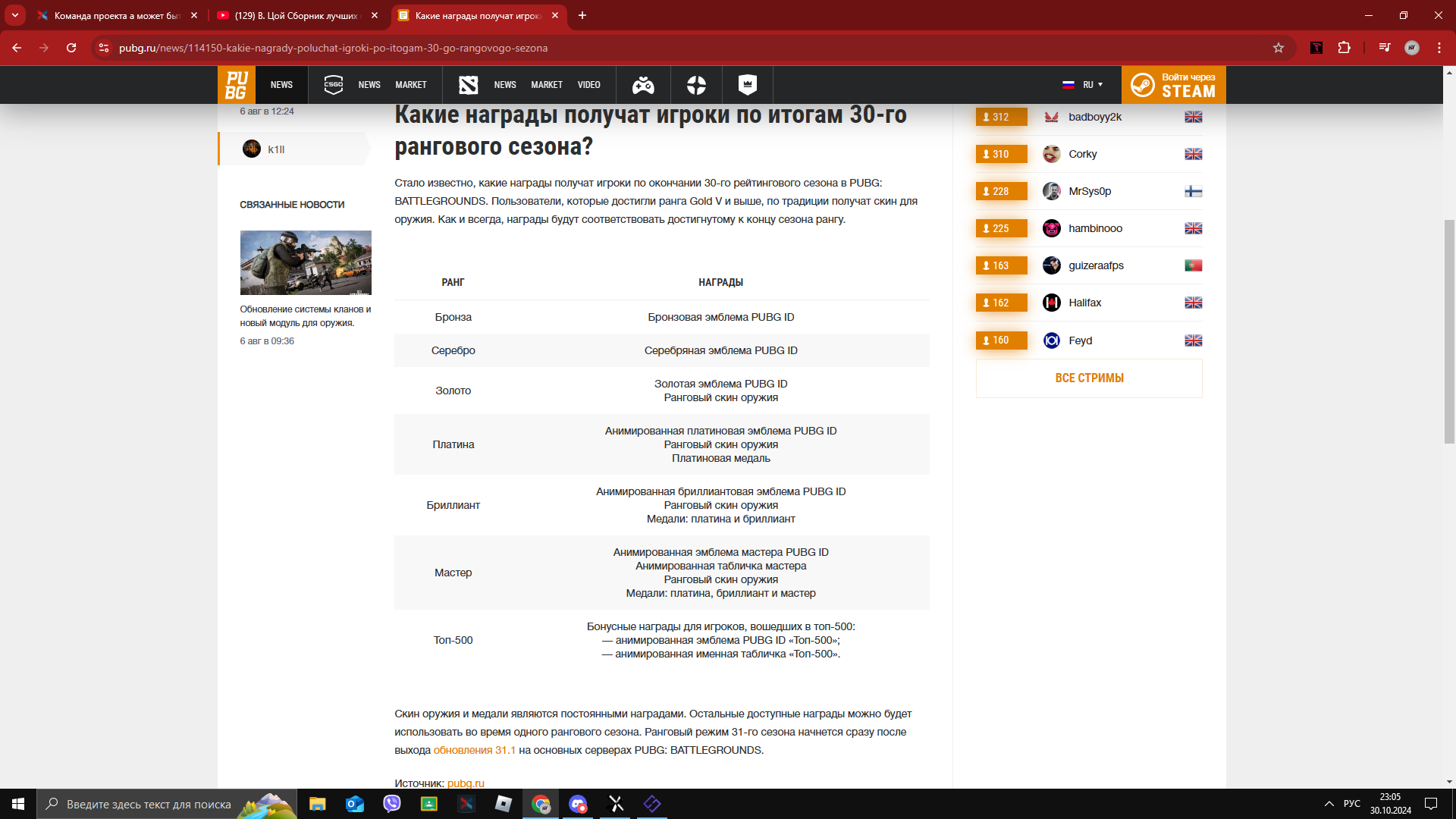1456x819 pixels.
Task: Open MrSys0p stream
Action: 1089,191
